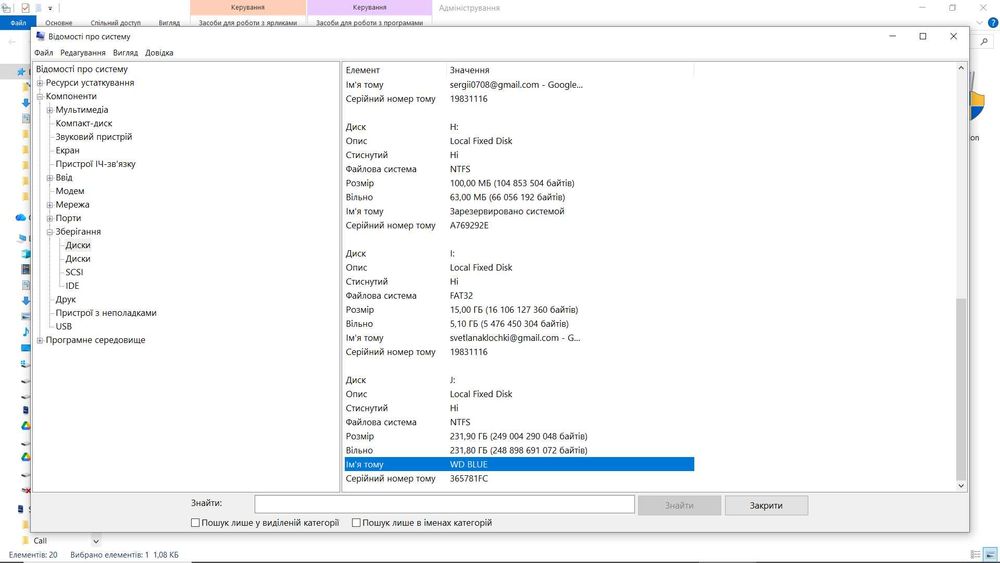Focus the Знайти text field
Screen dimensions: 1000x563
[445, 504]
